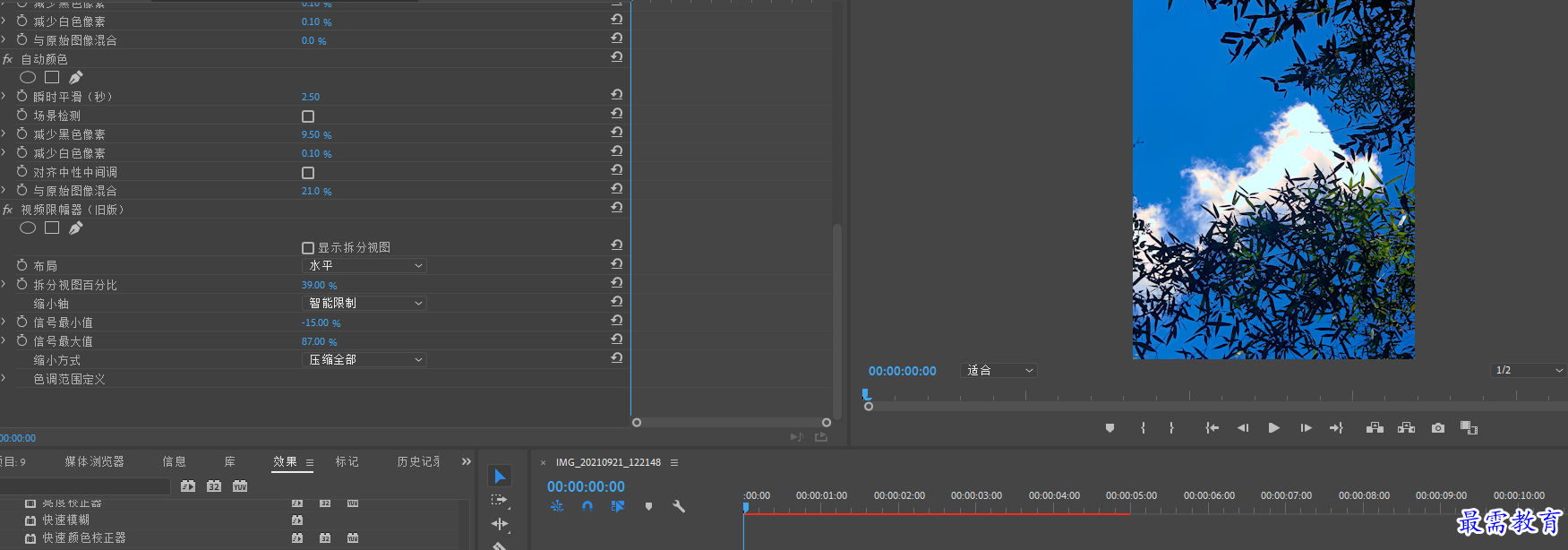The height and width of the screenshot is (550, 1568).
Task: Toggle snap magnet in timeline
Action: click(x=587, y=506)
